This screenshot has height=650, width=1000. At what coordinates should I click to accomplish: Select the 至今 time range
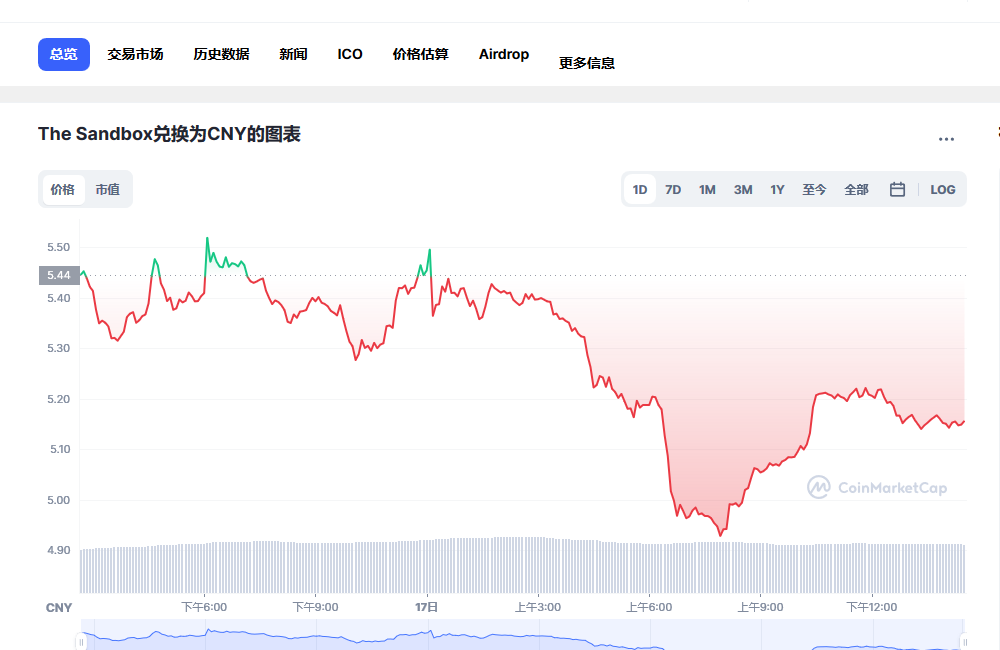[814, 189]
